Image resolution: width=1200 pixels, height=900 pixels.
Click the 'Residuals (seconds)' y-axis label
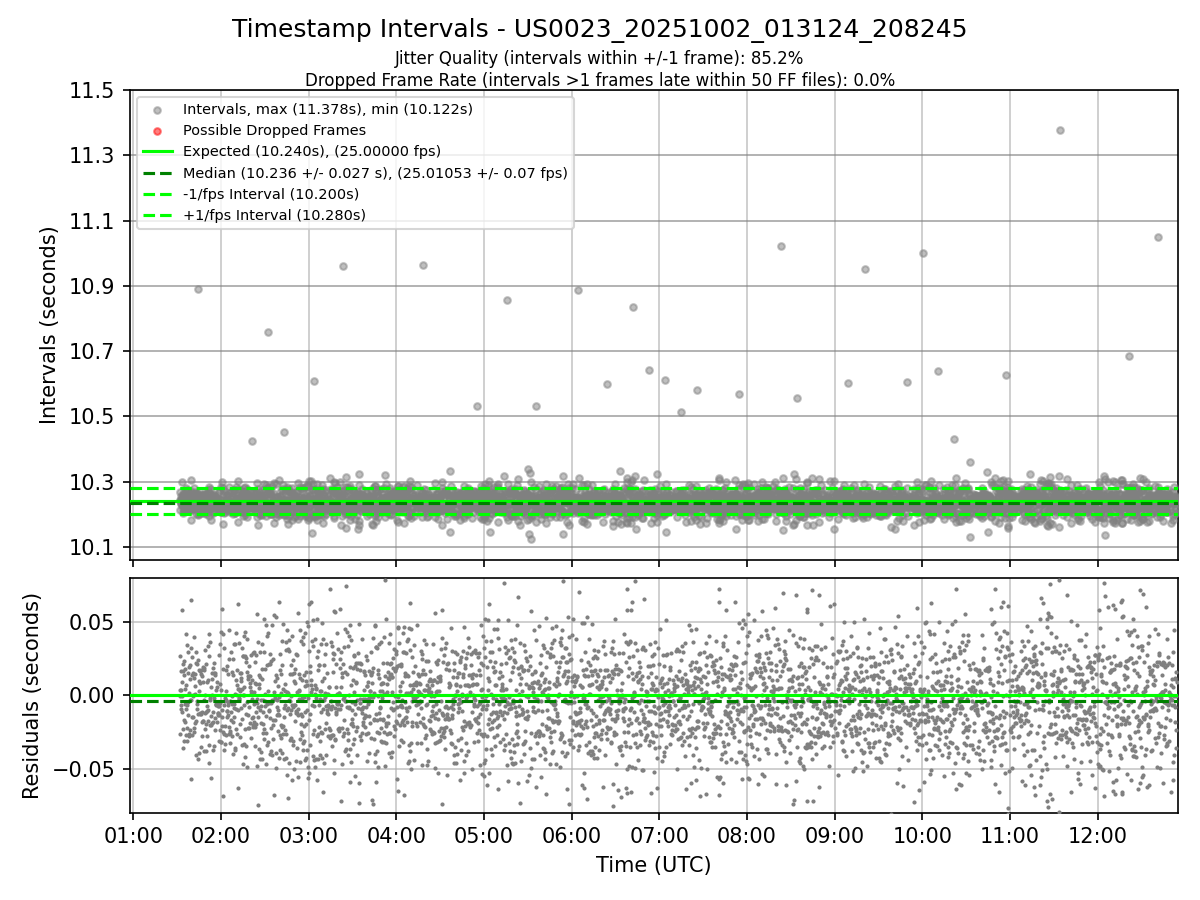(x=32, y=695)
